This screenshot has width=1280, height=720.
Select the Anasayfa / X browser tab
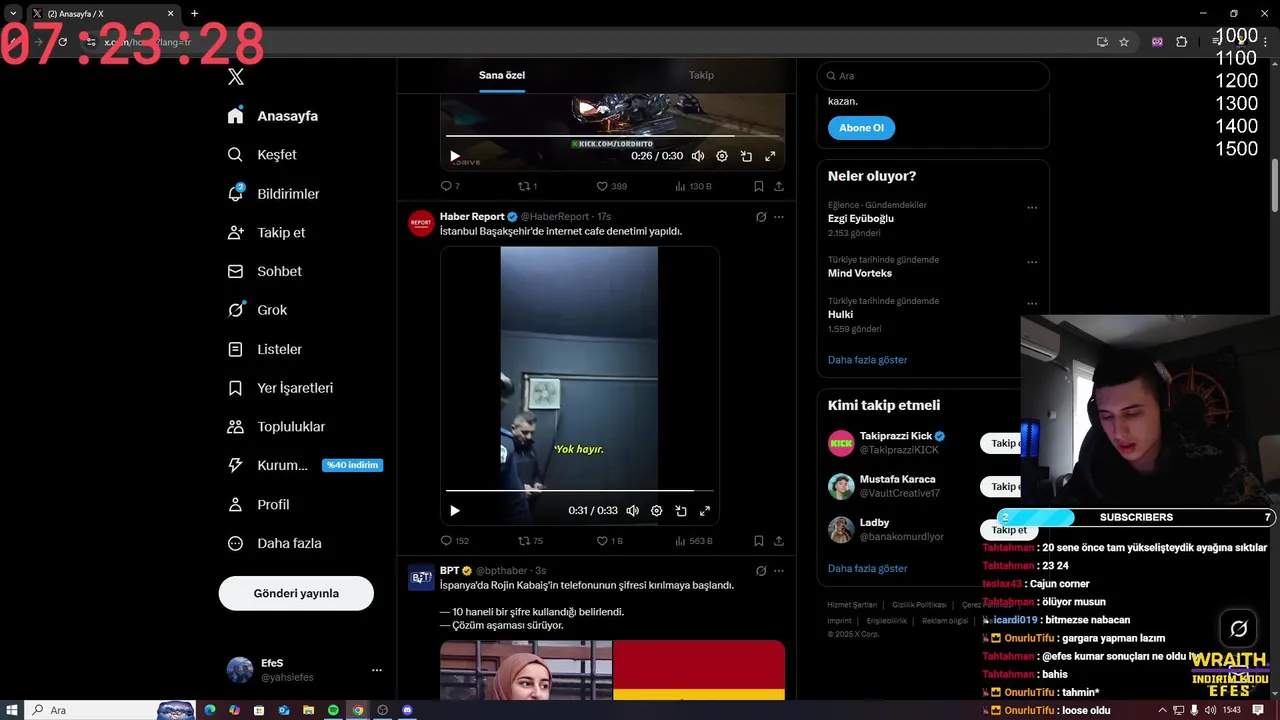(x=102, y=14)
